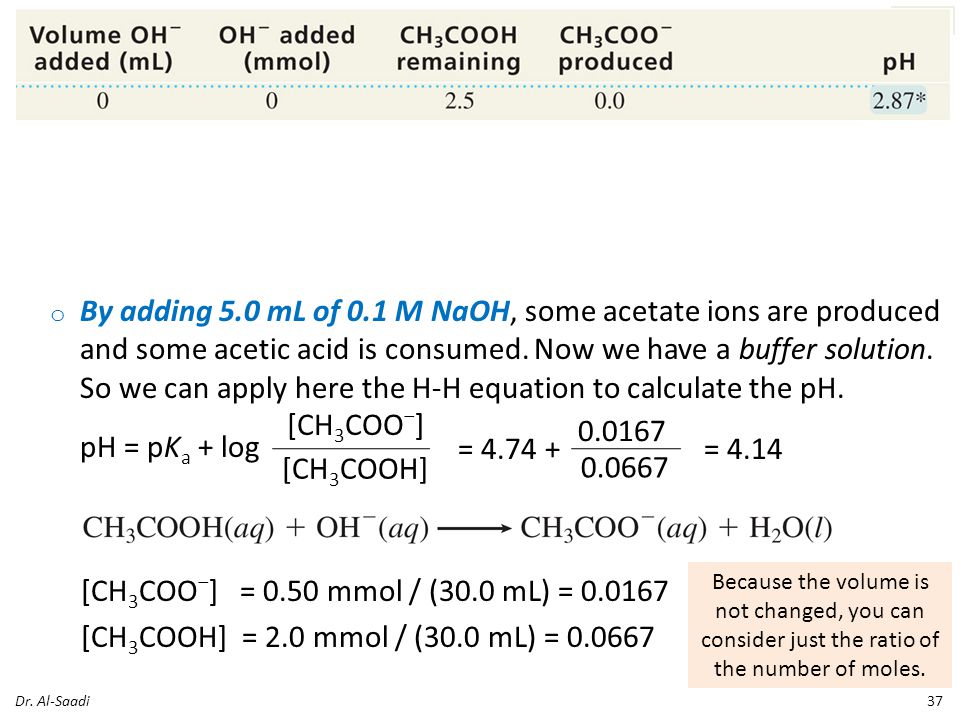Click the '2.0 mmol / (30.0 mL)' concentration line
The width and height of the screenshot is (960, 720).
click(x=367, y=637)
